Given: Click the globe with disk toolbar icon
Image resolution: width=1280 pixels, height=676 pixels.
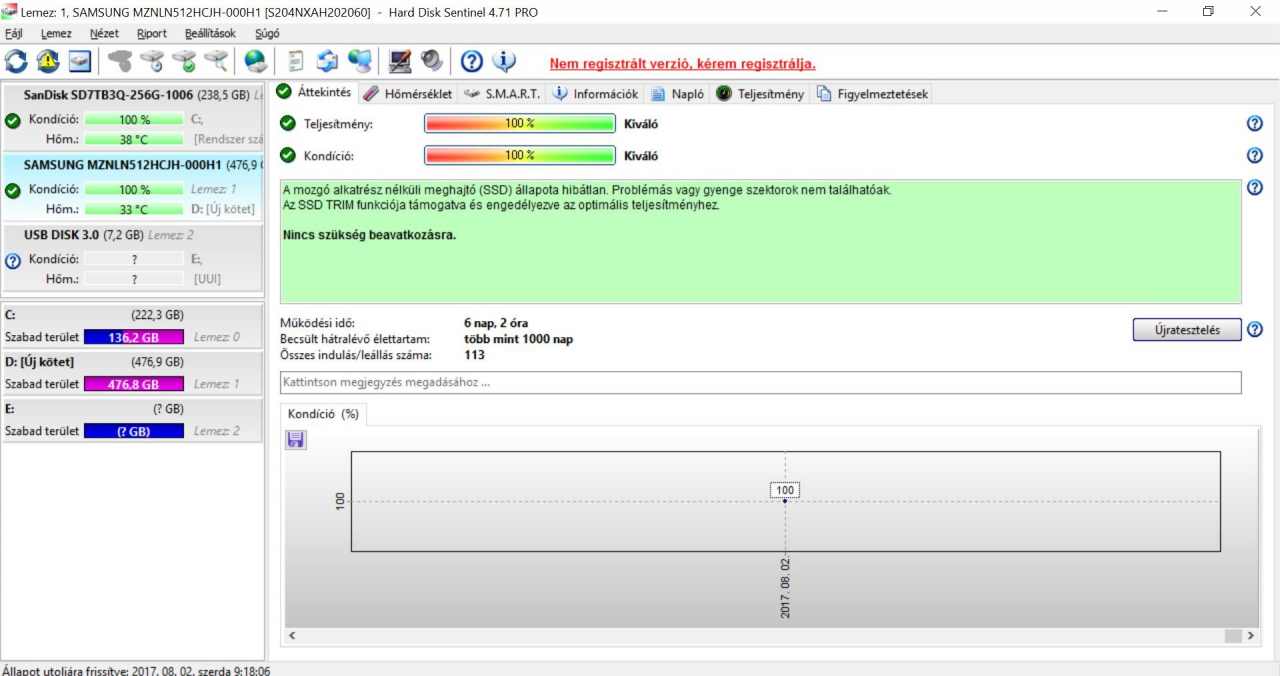Looking at the screenshot, I should [x=256, y=62].
